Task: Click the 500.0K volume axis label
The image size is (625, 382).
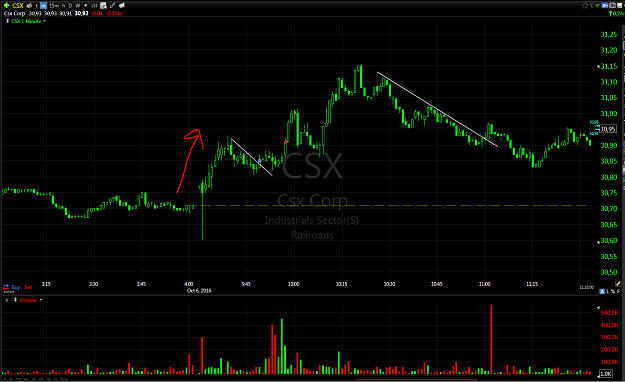Action: (609, 313)
